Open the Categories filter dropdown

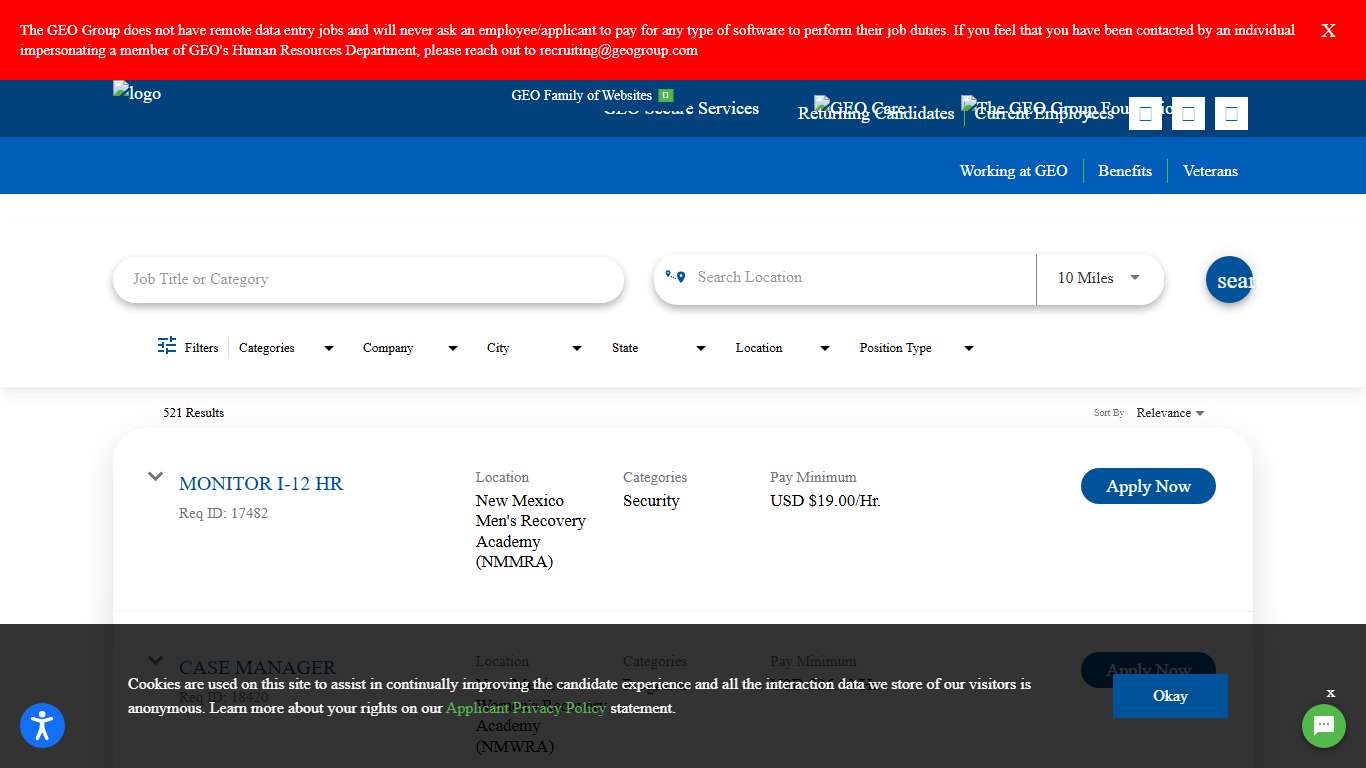[x=286, y=348]
